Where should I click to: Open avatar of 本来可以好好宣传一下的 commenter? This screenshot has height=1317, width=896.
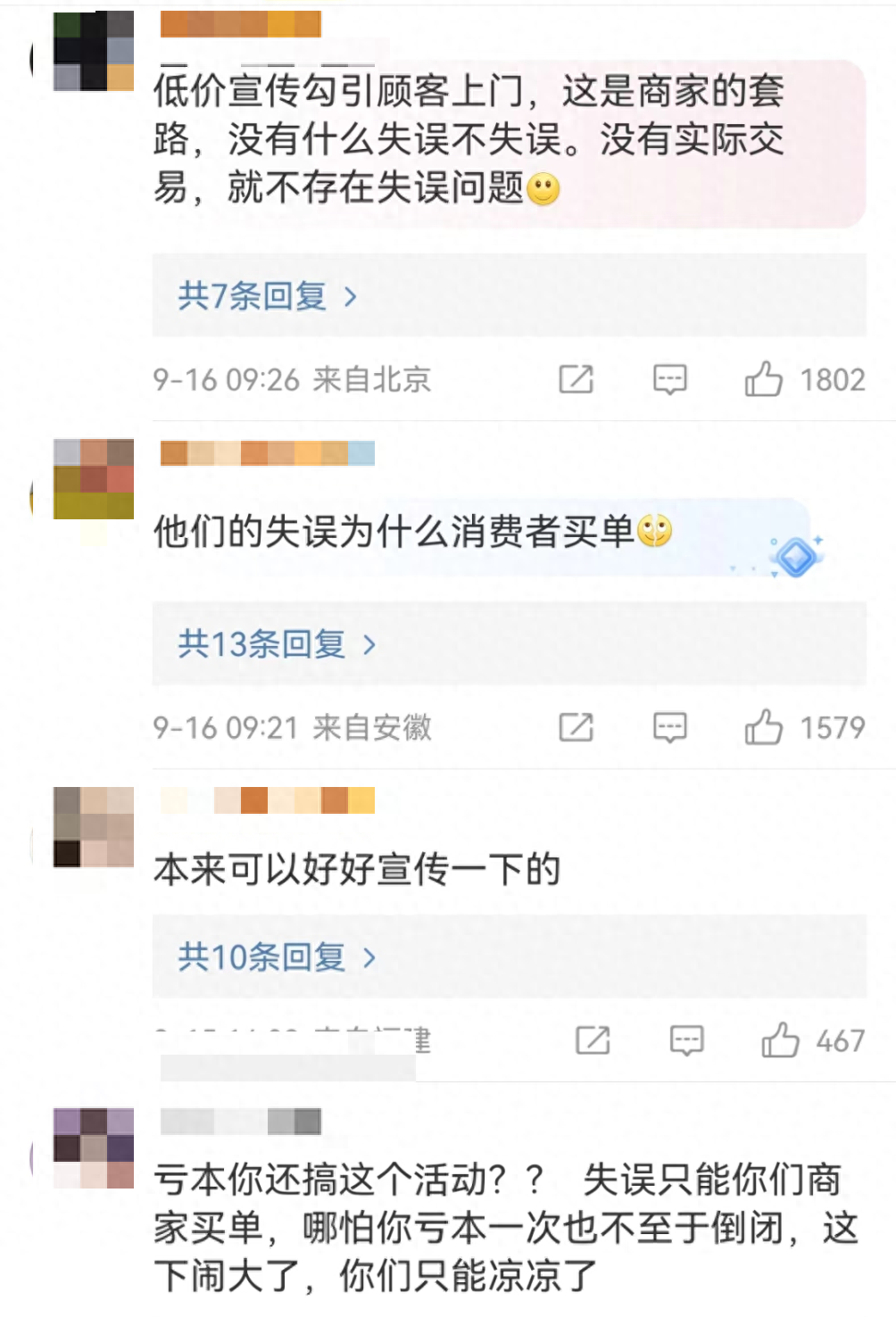pos(93,827)
